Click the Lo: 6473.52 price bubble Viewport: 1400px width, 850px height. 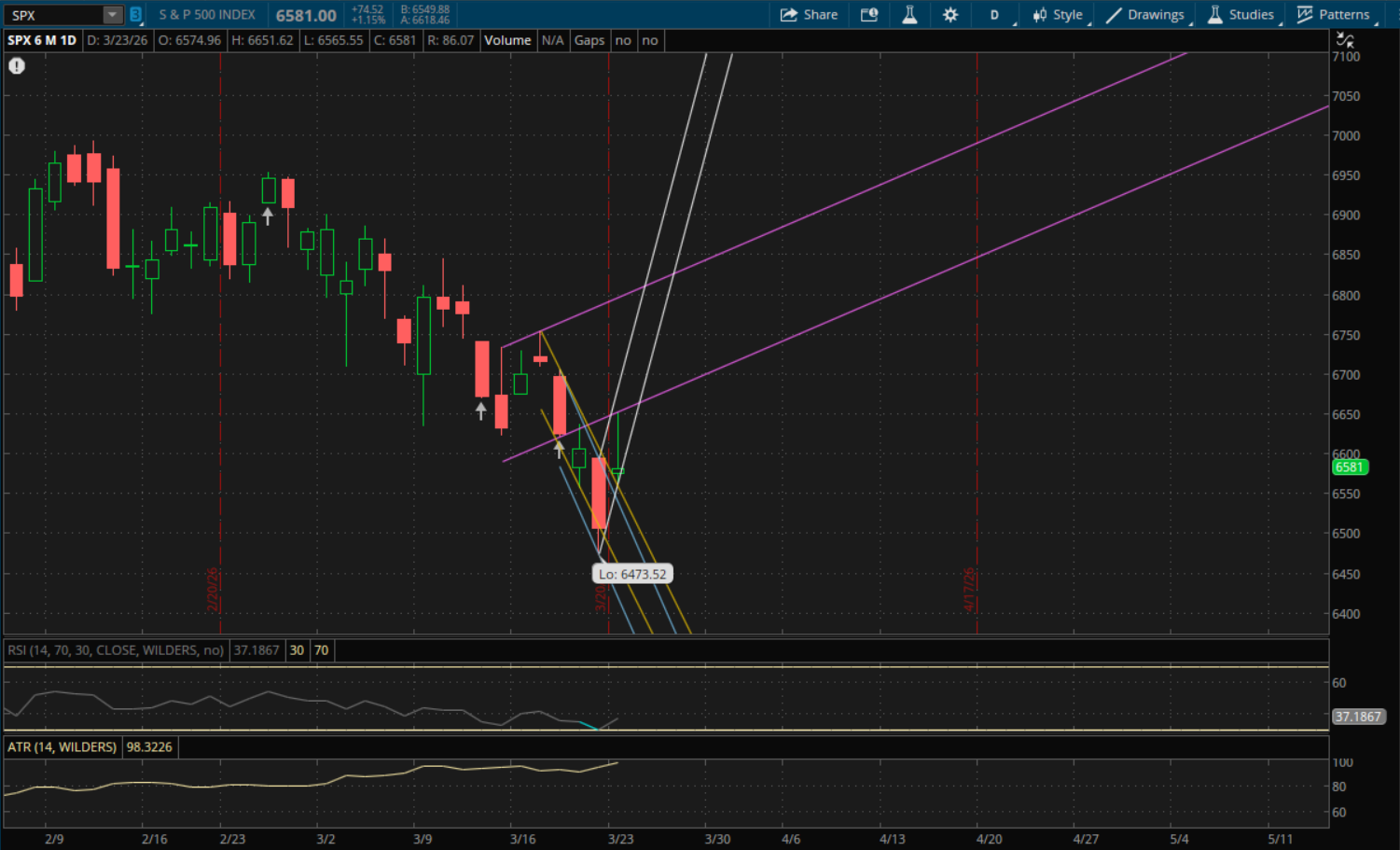pos(632,574)
